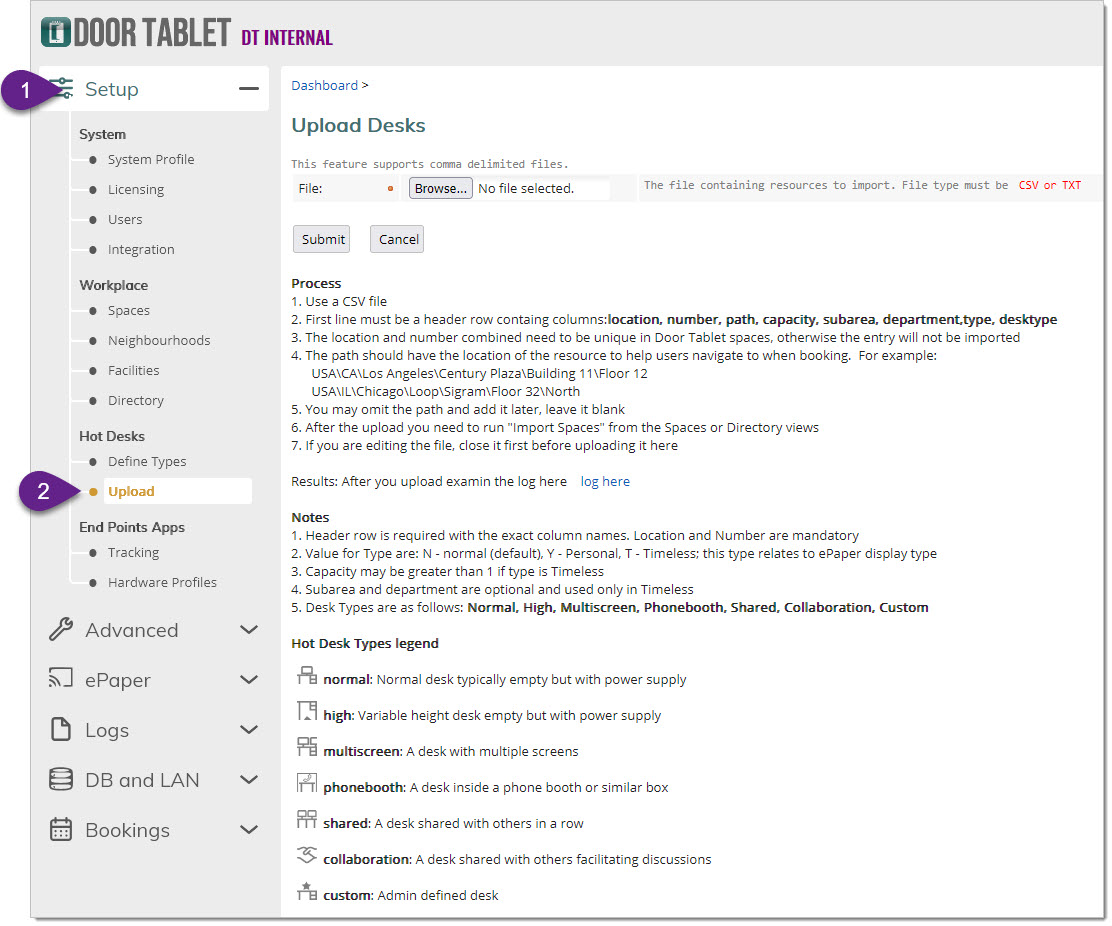
Task: Open the 'log here' link
Action: 605,481
